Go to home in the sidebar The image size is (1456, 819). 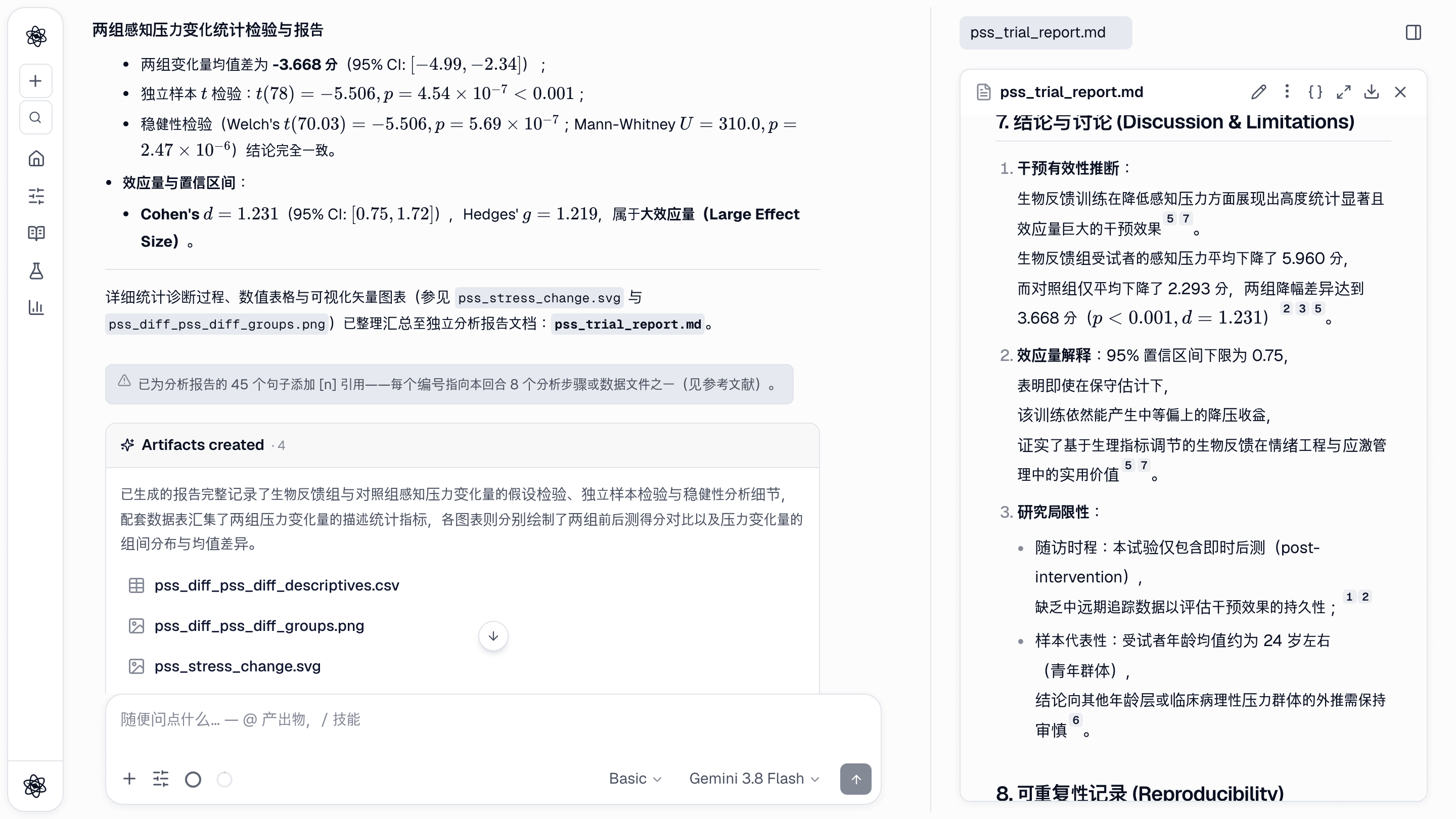35,158
